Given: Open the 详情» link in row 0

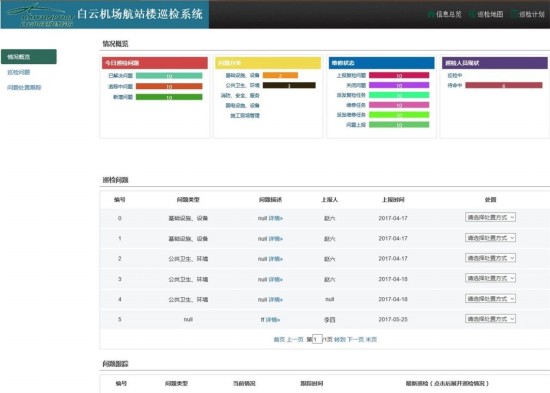Looking at the screenshot, I should coord(276,218).
